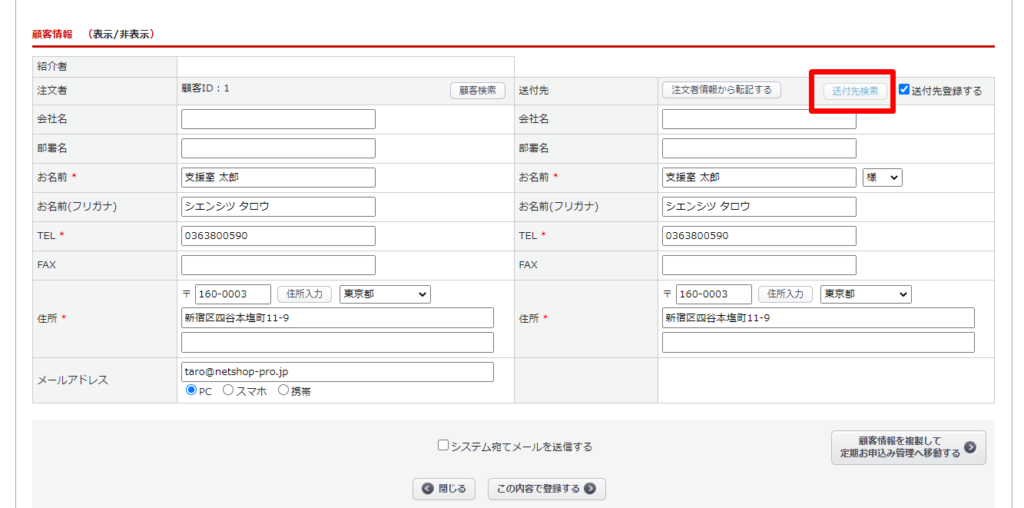Click 顧客情報を複製して定期お申込み管理へ移動する button
Image resolution: width=1024 pixels, height=508 pixels.
(908, 447)
